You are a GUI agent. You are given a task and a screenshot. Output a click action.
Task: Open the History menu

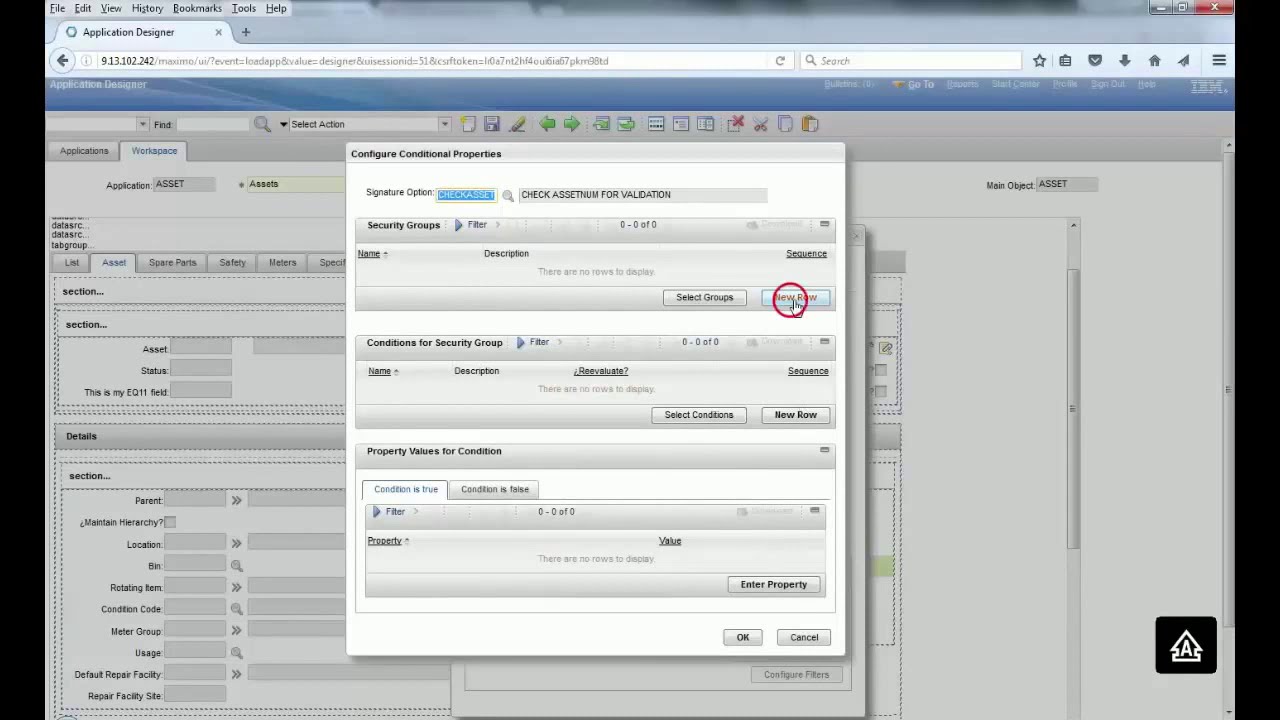click(x=147, y=8)
